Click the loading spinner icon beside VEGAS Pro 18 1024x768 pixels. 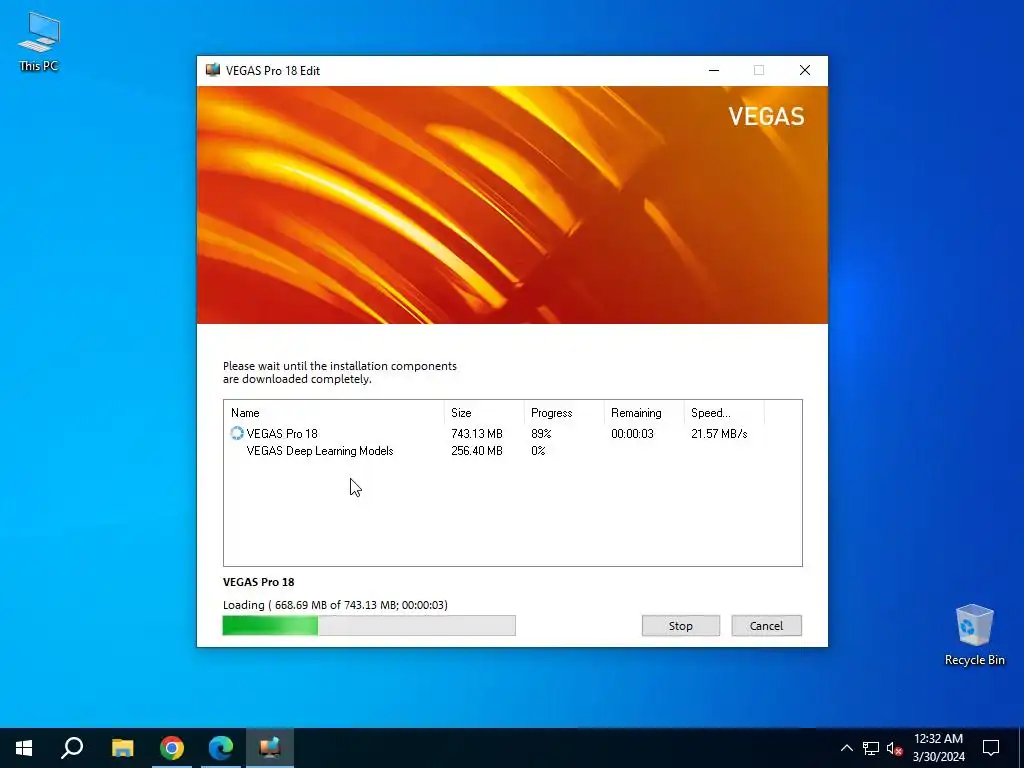pyautogui.click(x=237, y=434)
